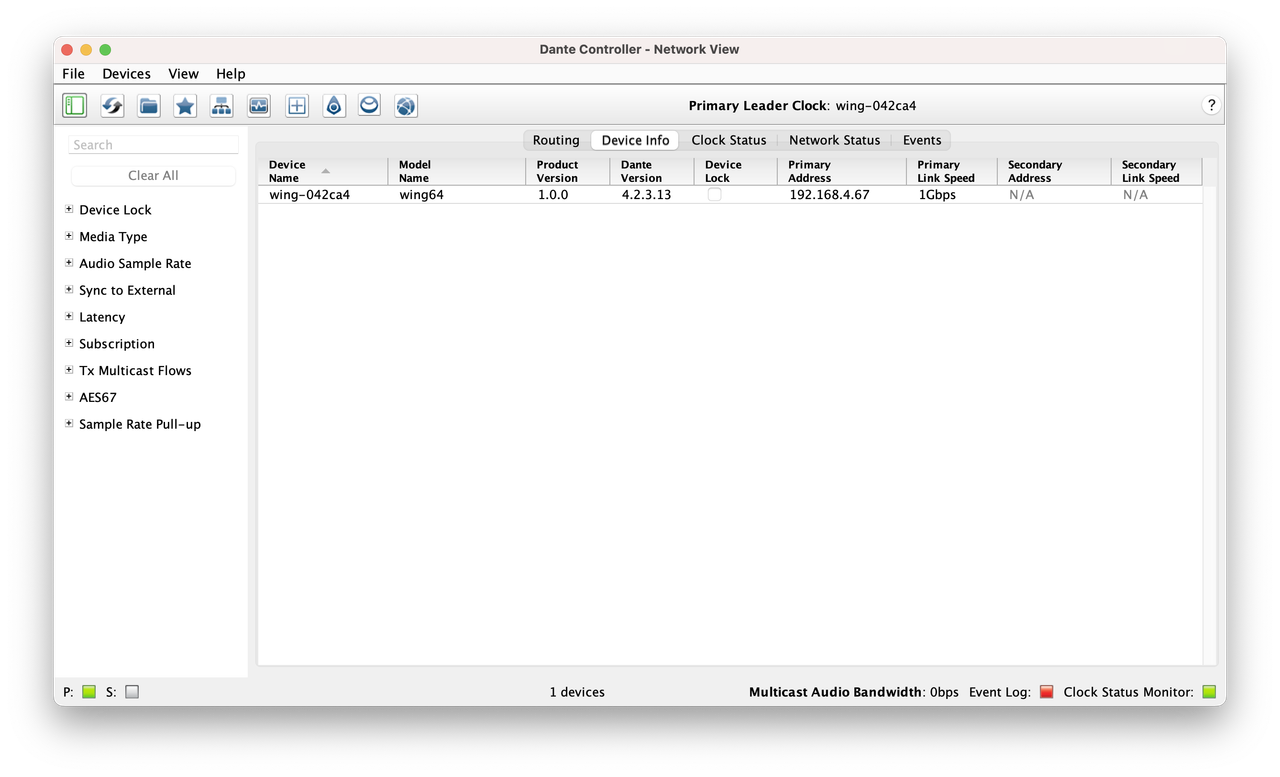Sort by the Primary Link Speed header
This screenshot has width=1280, height=777.
(x=951, y=171)
